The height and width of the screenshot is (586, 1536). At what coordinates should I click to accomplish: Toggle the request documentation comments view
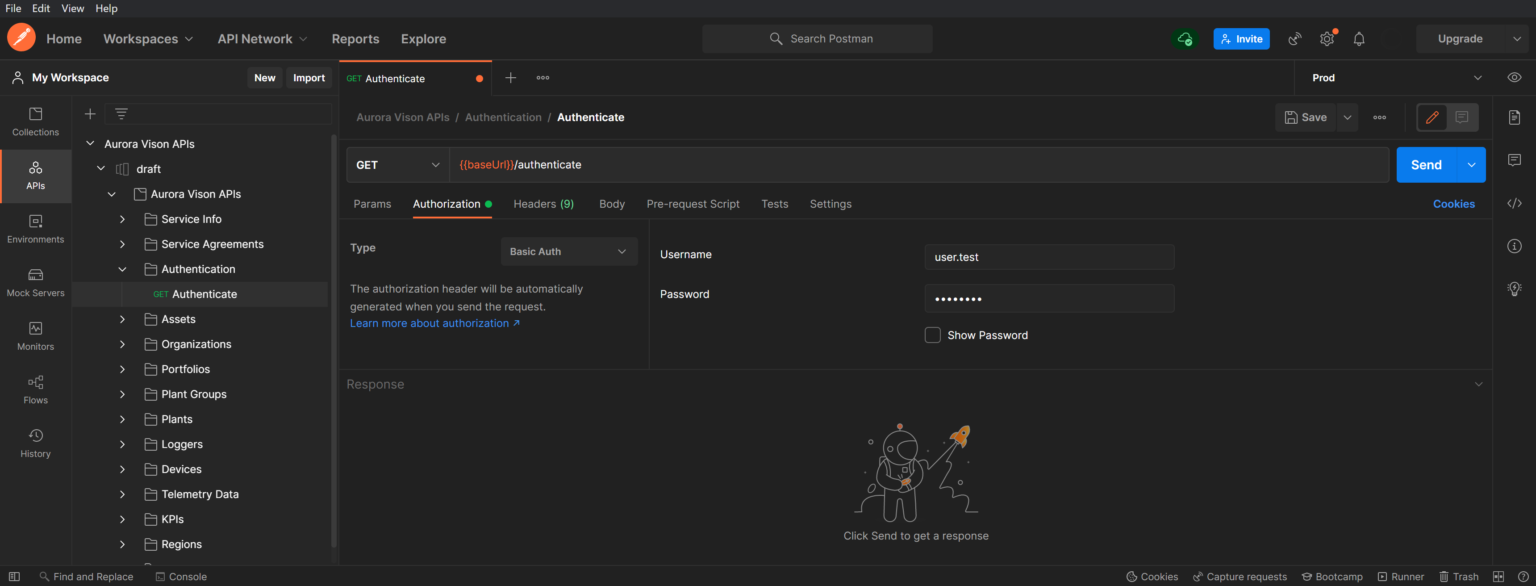(x=1462, y=117)
